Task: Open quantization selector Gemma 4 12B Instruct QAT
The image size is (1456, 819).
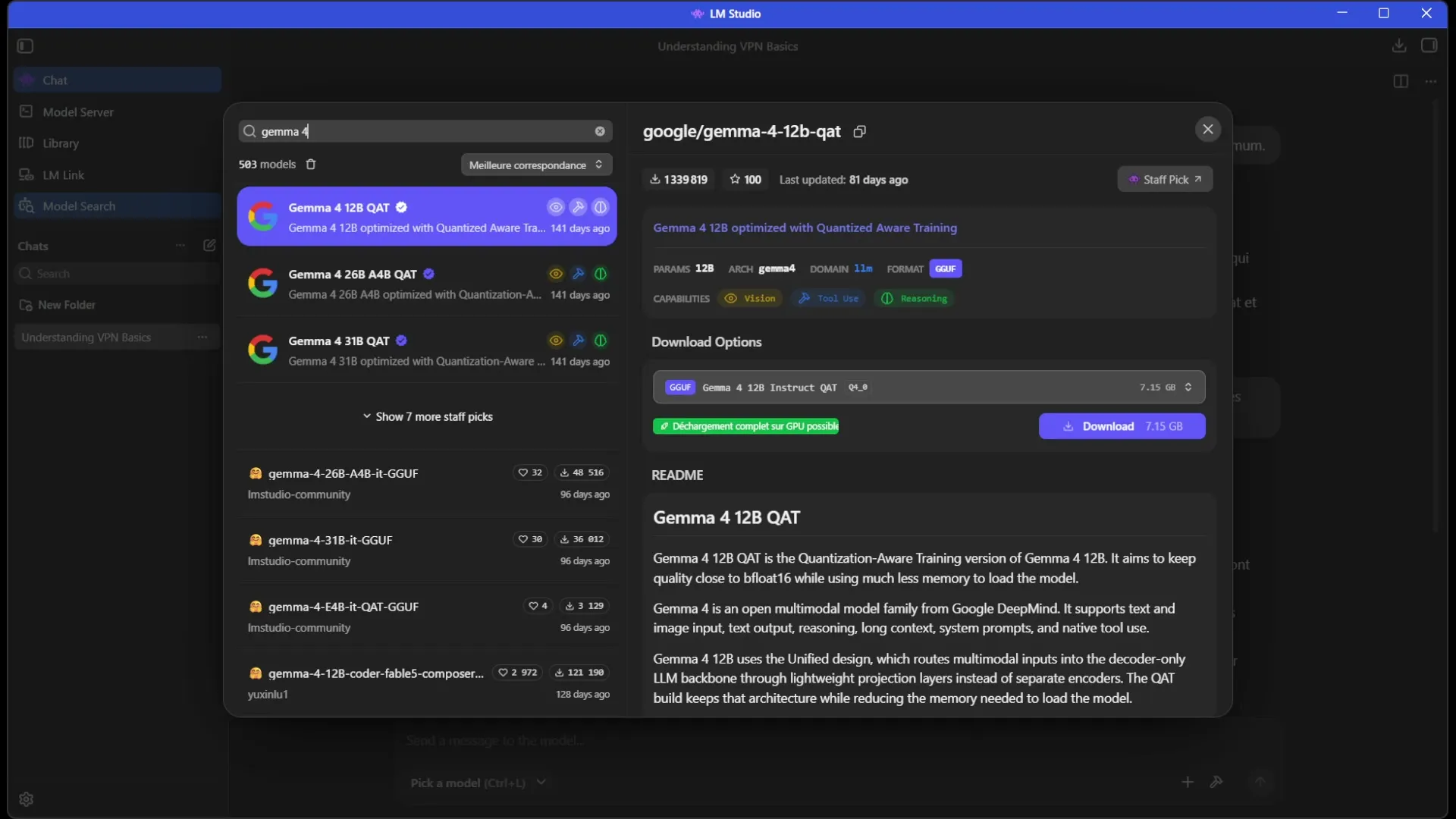Action: 928,388
